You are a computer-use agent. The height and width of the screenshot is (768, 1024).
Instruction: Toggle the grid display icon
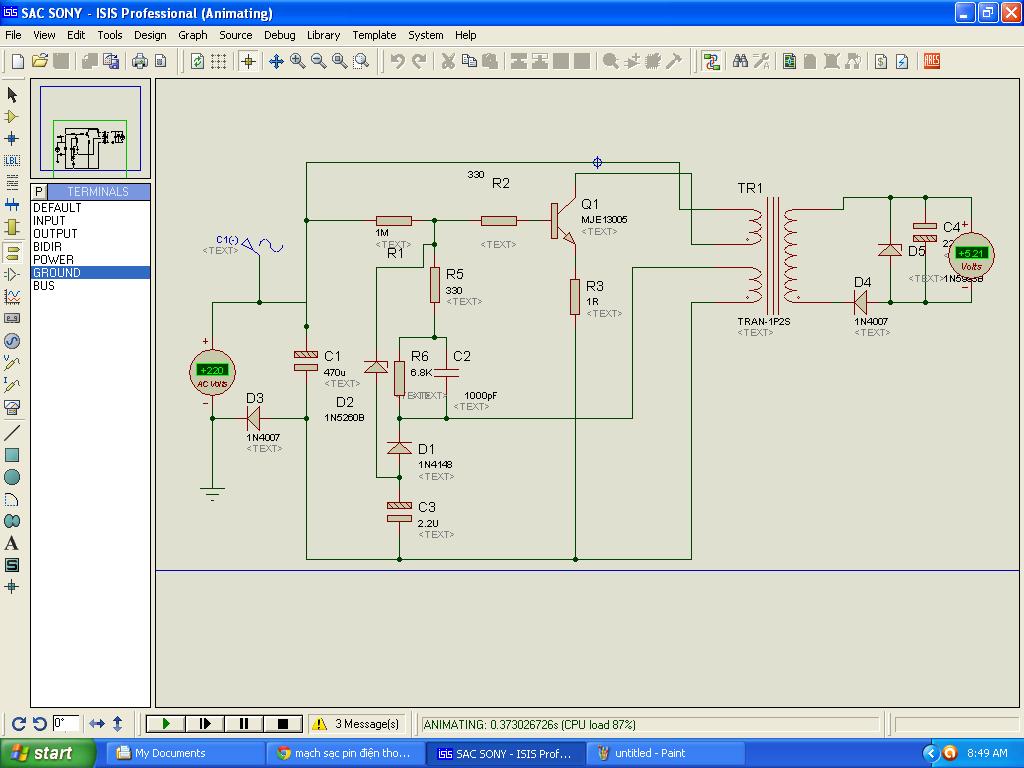click(x=218, y=61)
